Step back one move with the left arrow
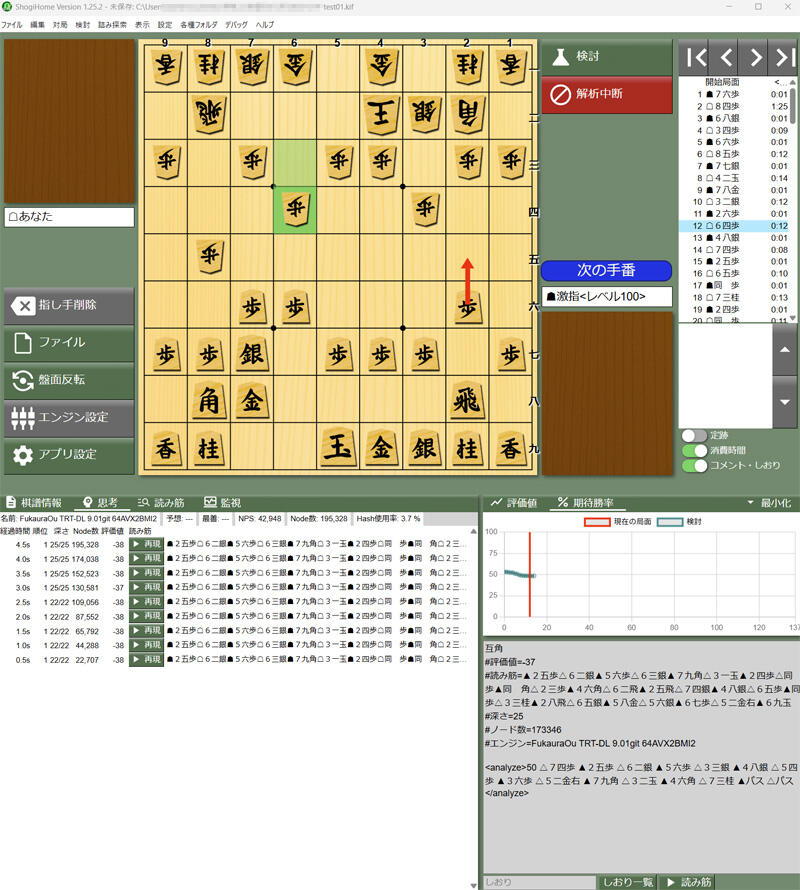The height and width of the screenshot is (890, 800). [x=726, y=56]
